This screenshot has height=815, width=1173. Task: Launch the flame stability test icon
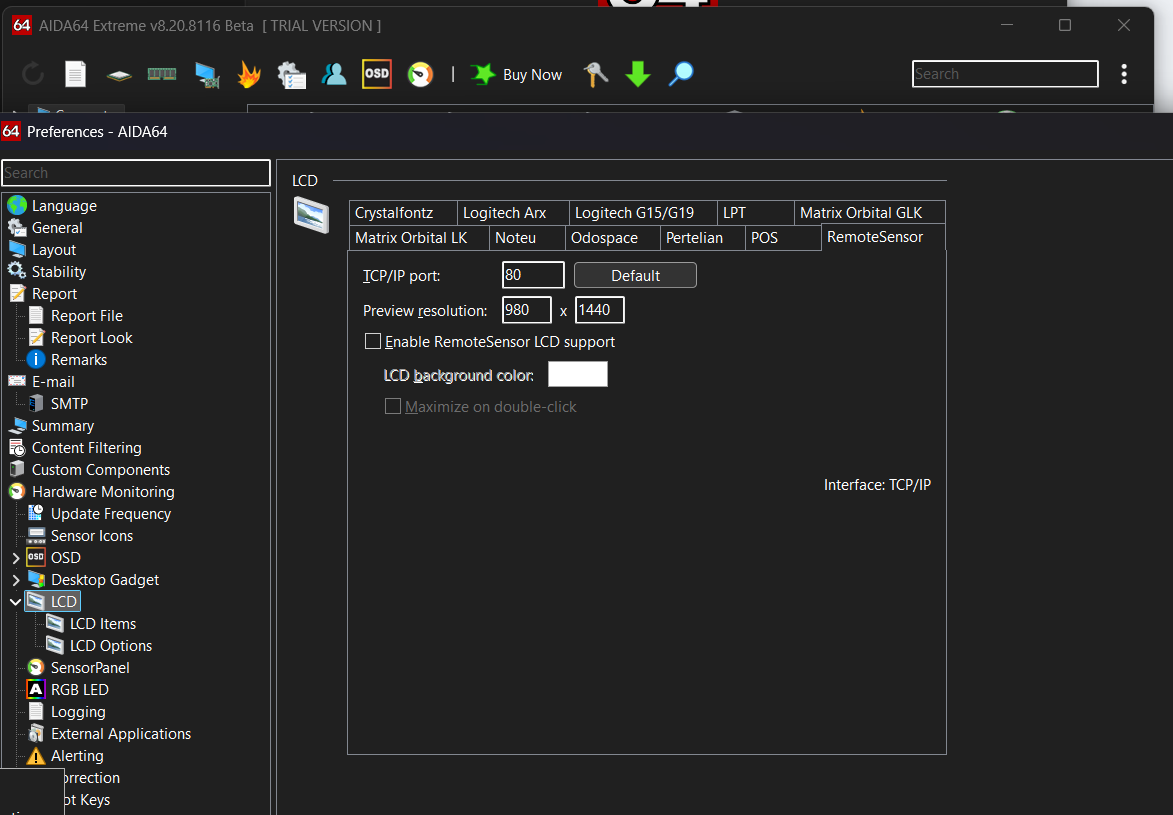coord(249,74)
